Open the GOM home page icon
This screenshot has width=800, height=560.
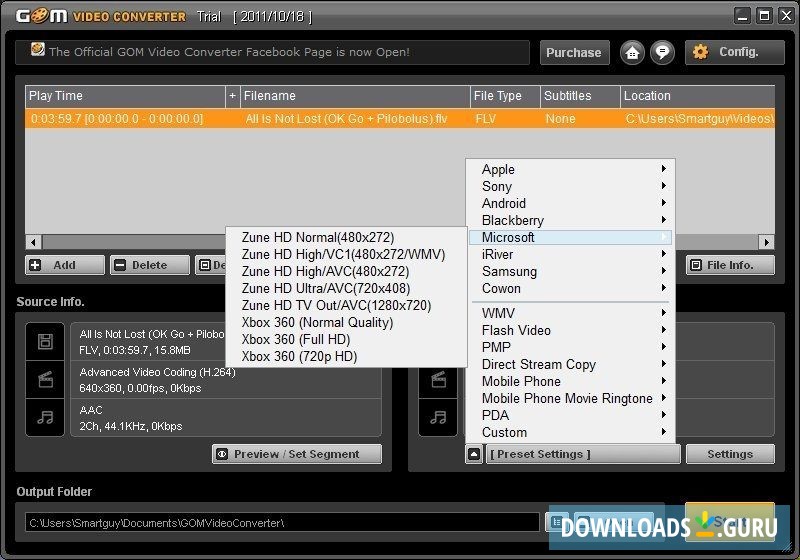click(632, 53)
